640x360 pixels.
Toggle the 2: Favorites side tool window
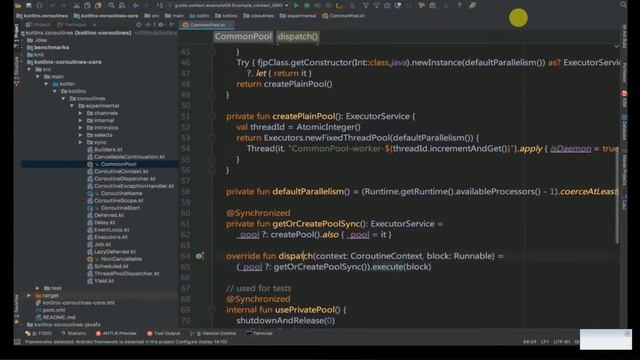16,309
